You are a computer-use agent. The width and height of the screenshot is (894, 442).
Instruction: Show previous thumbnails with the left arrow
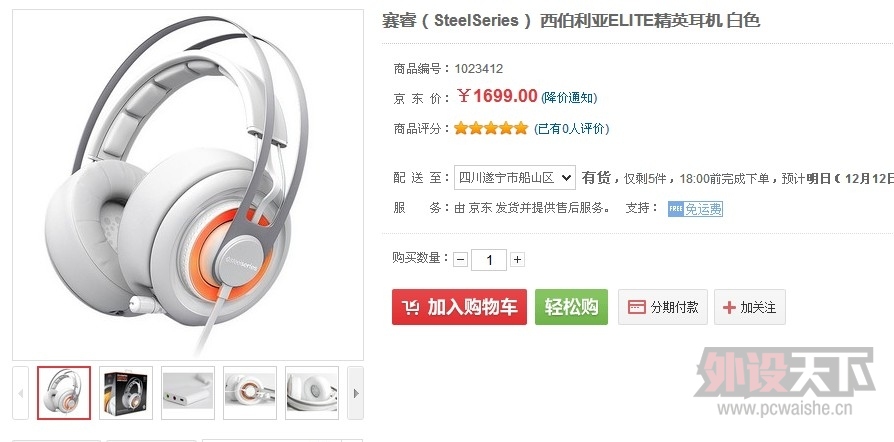(x=21, y=393)
